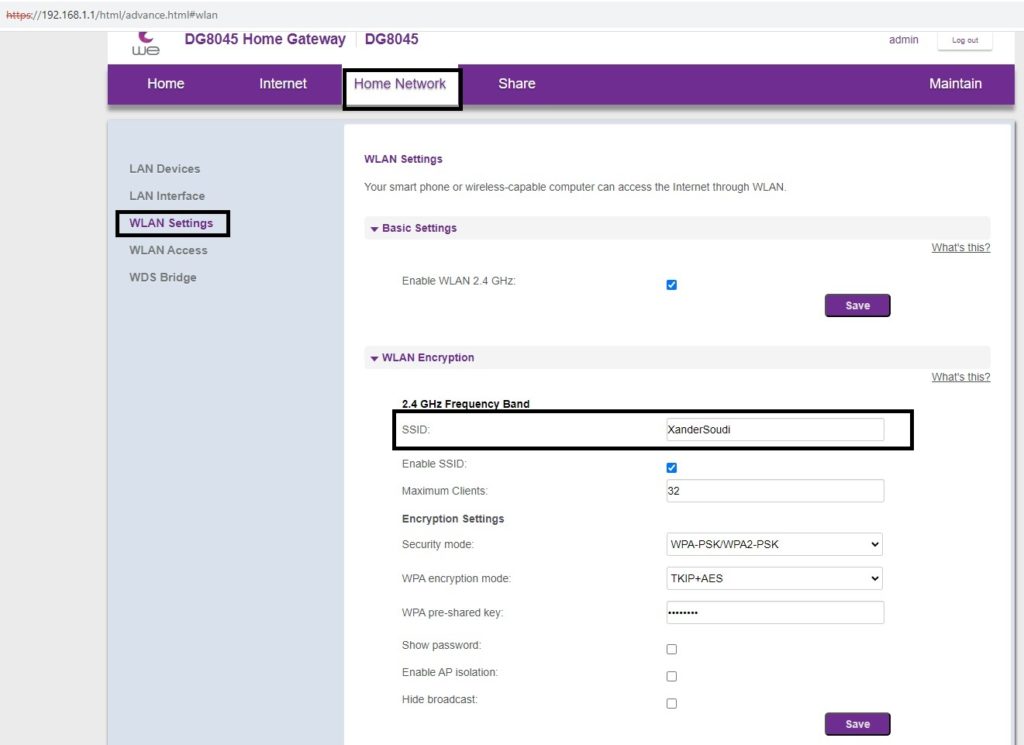Click the SSID input field
This screenshot has height=745, width=1024.
774,429
